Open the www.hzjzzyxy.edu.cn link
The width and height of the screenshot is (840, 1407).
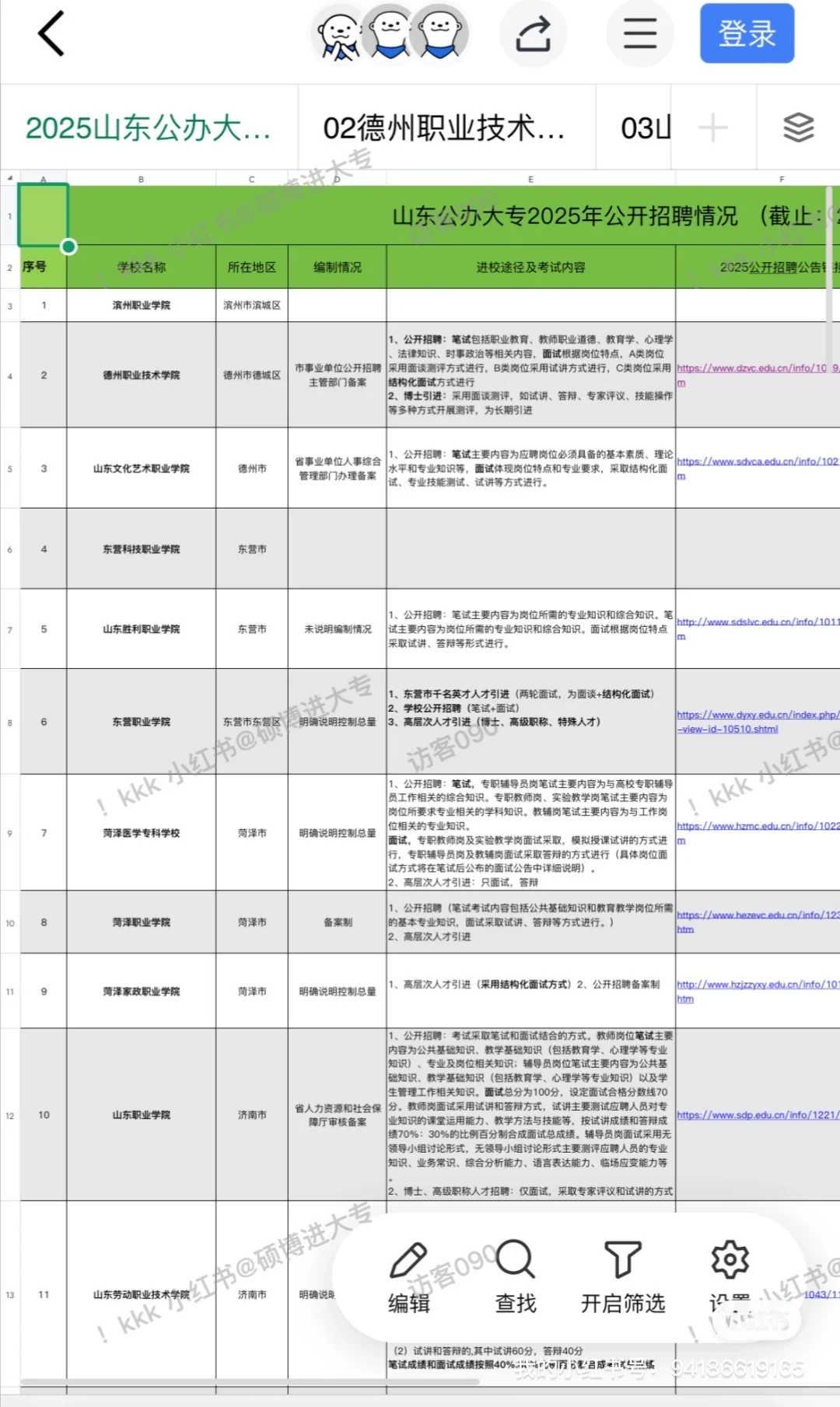click(758, 992)
